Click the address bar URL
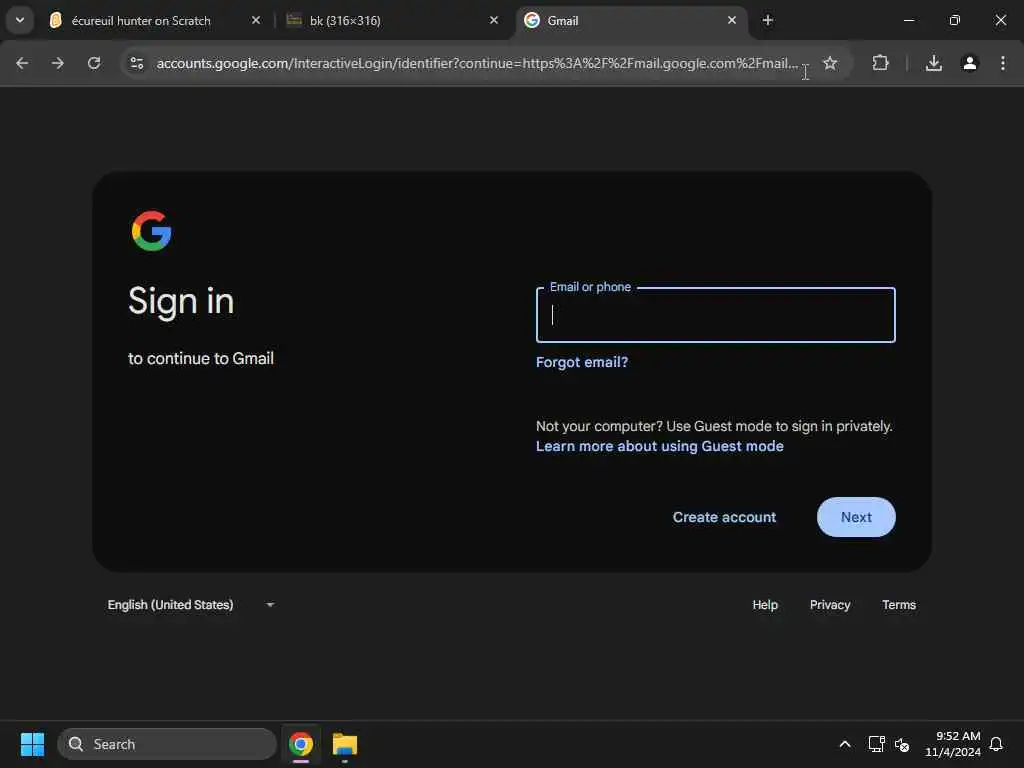This screenshot has height=768, width=1024. (x=477, y=63)
